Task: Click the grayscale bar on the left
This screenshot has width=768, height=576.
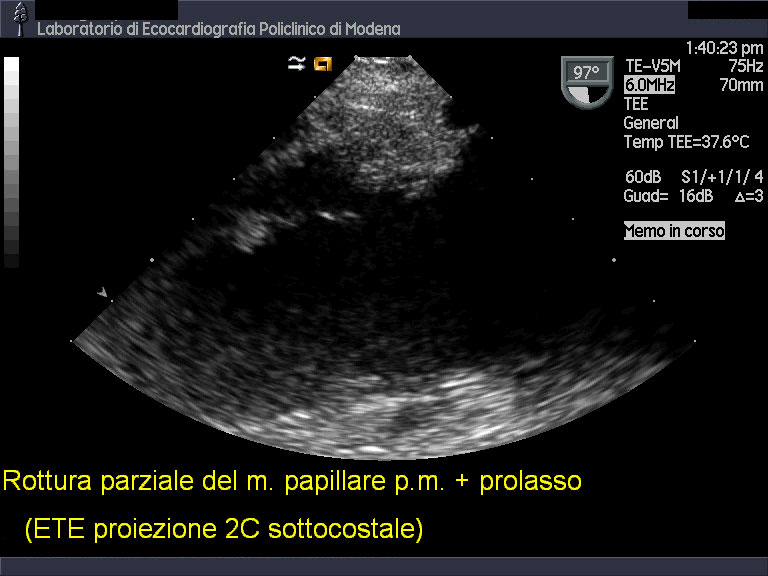Action: coord(12,162)
